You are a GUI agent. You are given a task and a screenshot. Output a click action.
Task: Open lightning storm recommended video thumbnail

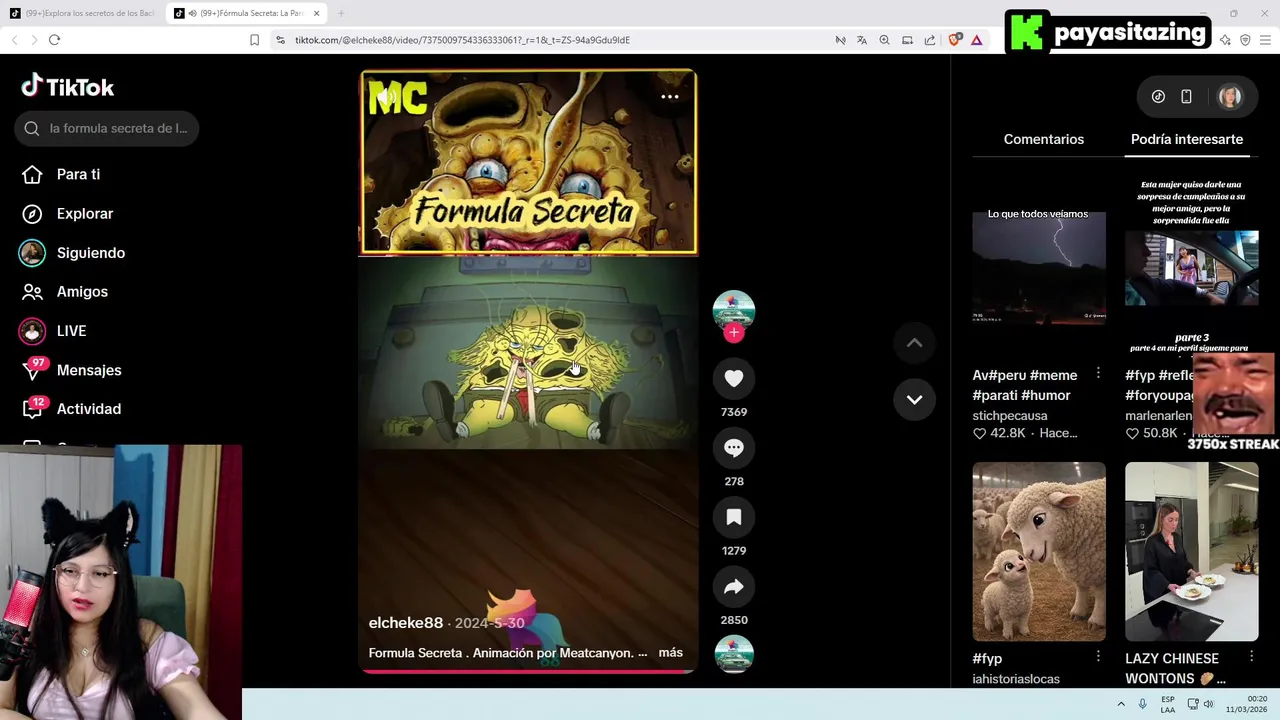coord(1039,267)
